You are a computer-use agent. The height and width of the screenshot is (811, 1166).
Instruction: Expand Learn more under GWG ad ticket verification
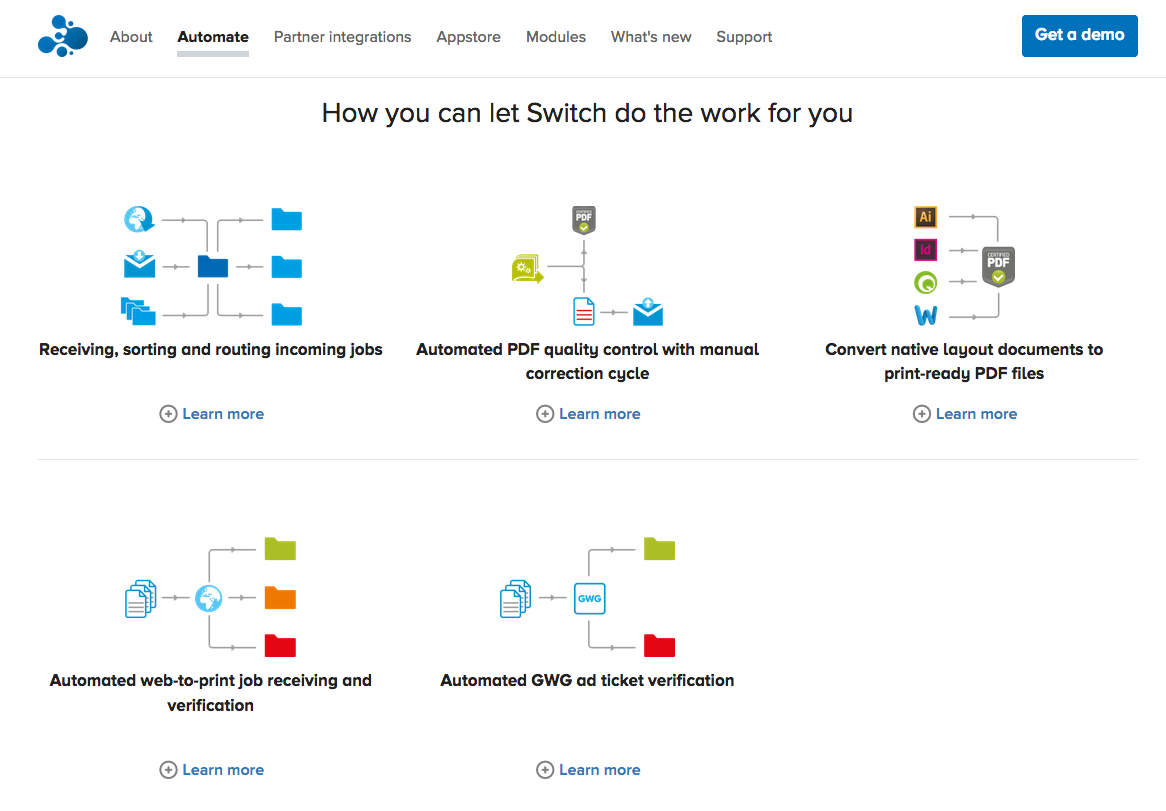588,770
